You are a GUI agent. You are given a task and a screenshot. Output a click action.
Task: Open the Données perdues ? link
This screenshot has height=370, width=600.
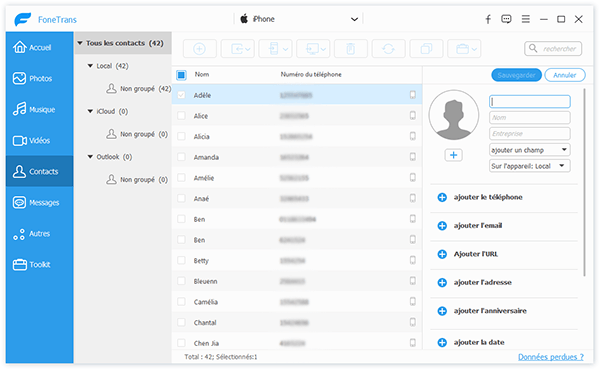point(551,357)
